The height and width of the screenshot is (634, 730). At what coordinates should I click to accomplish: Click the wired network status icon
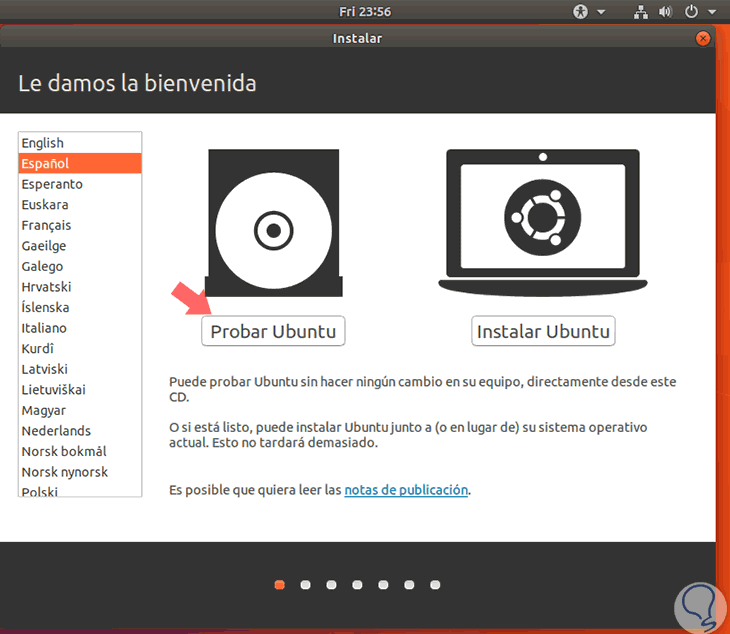(x=641, y=12)
